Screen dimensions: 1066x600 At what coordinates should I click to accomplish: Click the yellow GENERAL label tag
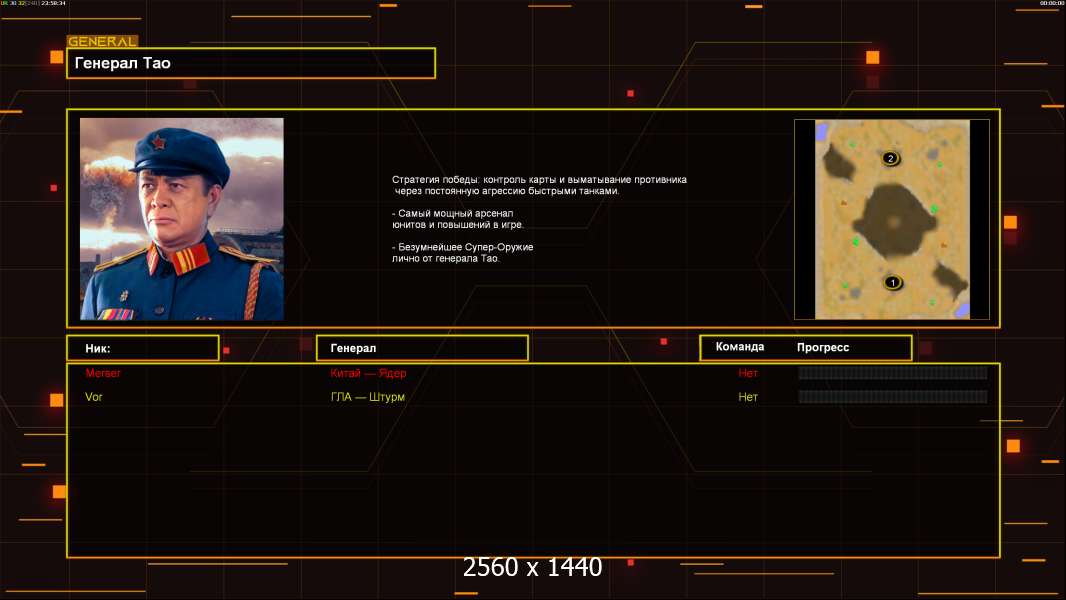pyautogui.click(x=103, y=41)
